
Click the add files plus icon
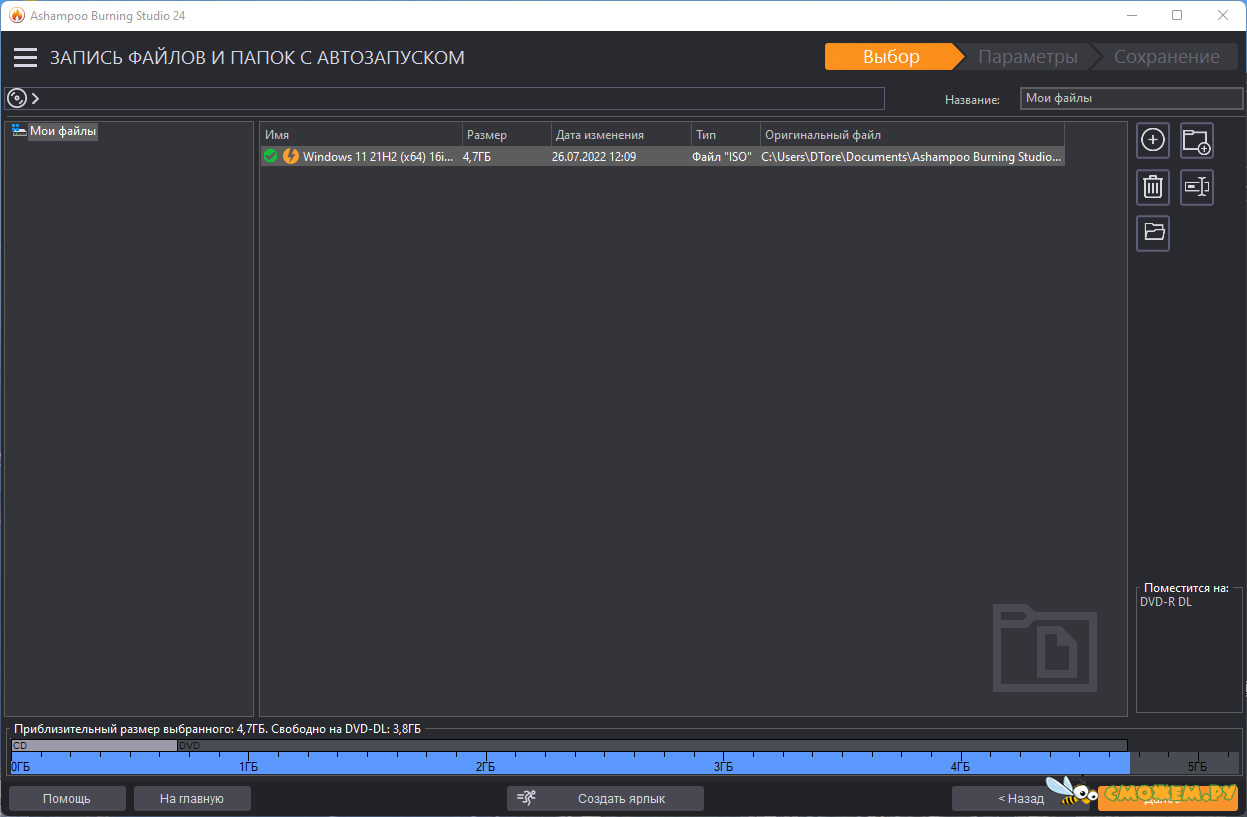coord(1153,141)
